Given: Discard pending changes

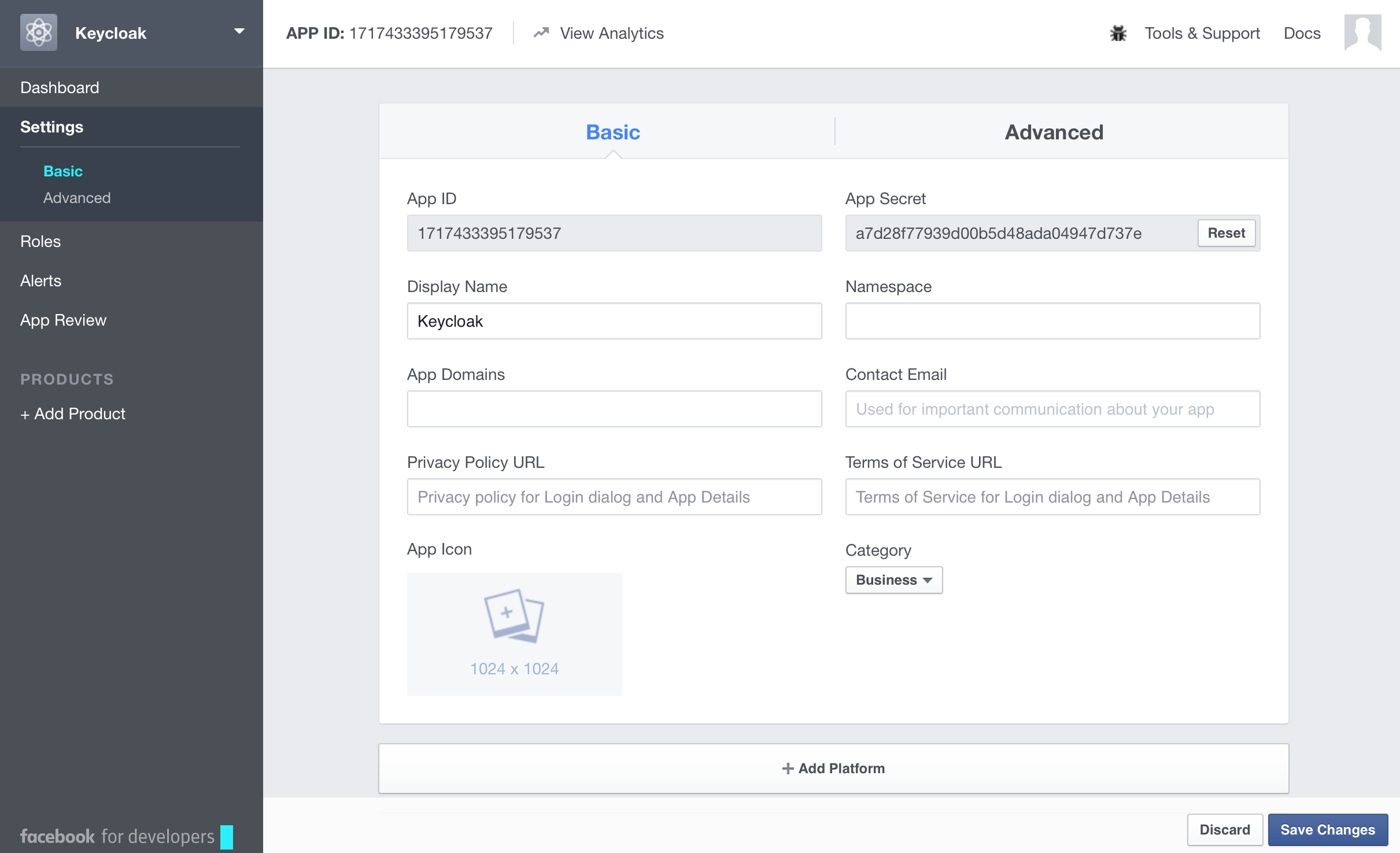Looking at the screenshot, I should [x=1224, y=829].
